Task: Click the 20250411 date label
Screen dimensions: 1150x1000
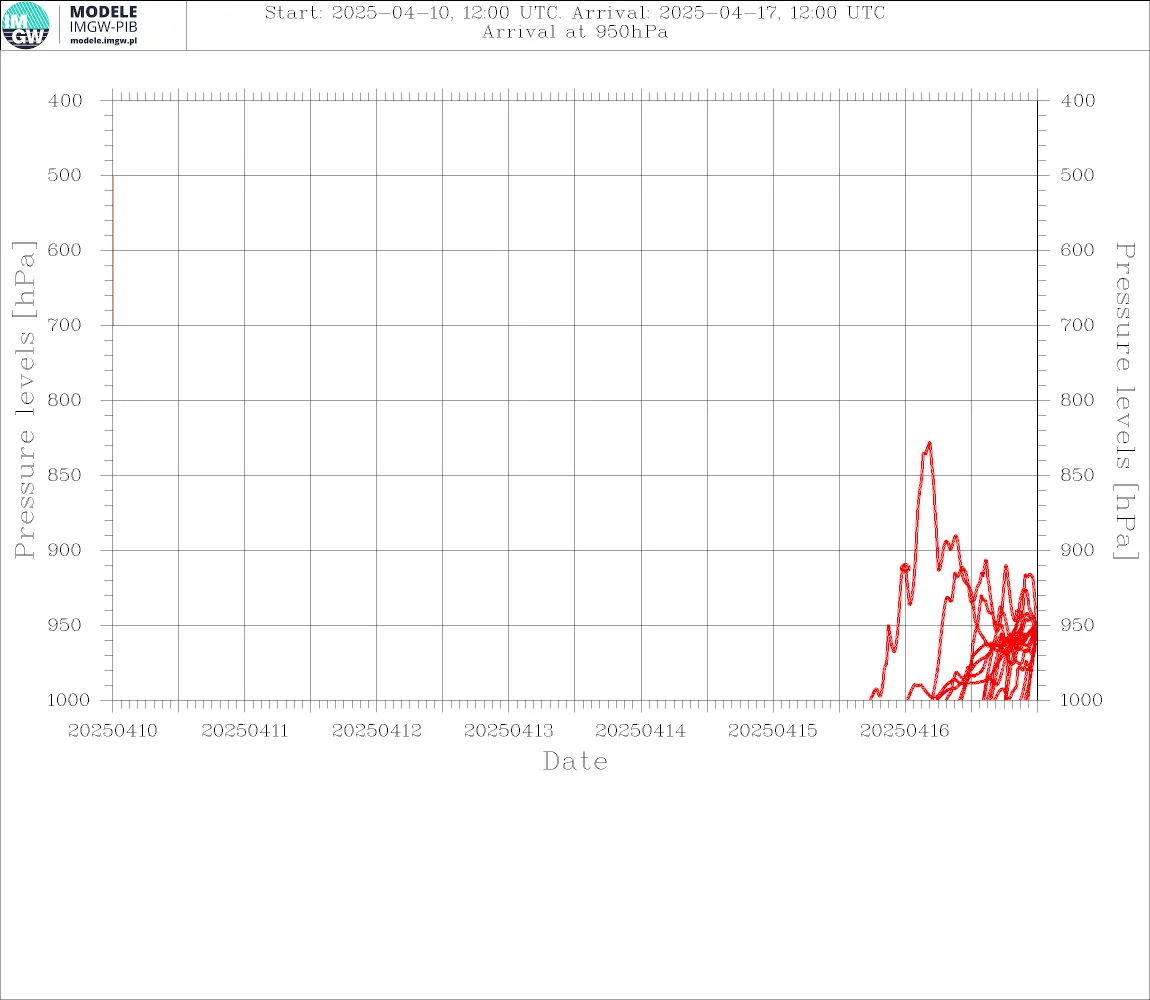Action: [x=245, y=731]
